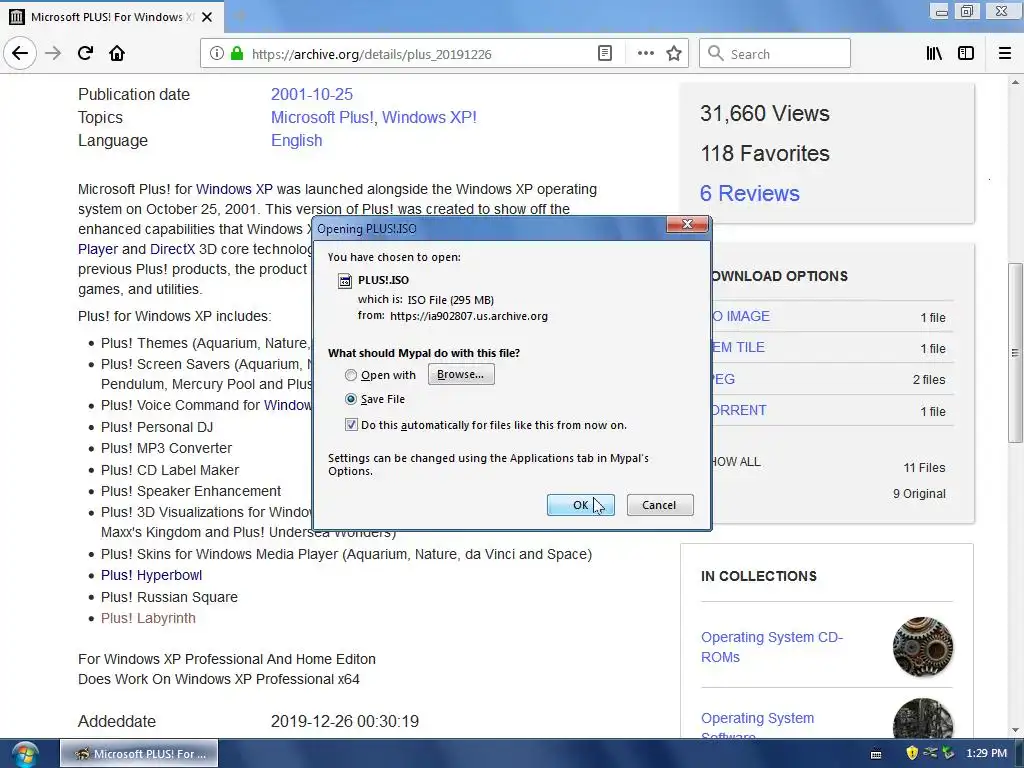Click the ISO file icon in the dialog
This screenshot has height=768, width=1024.
(x=344, y=281)
